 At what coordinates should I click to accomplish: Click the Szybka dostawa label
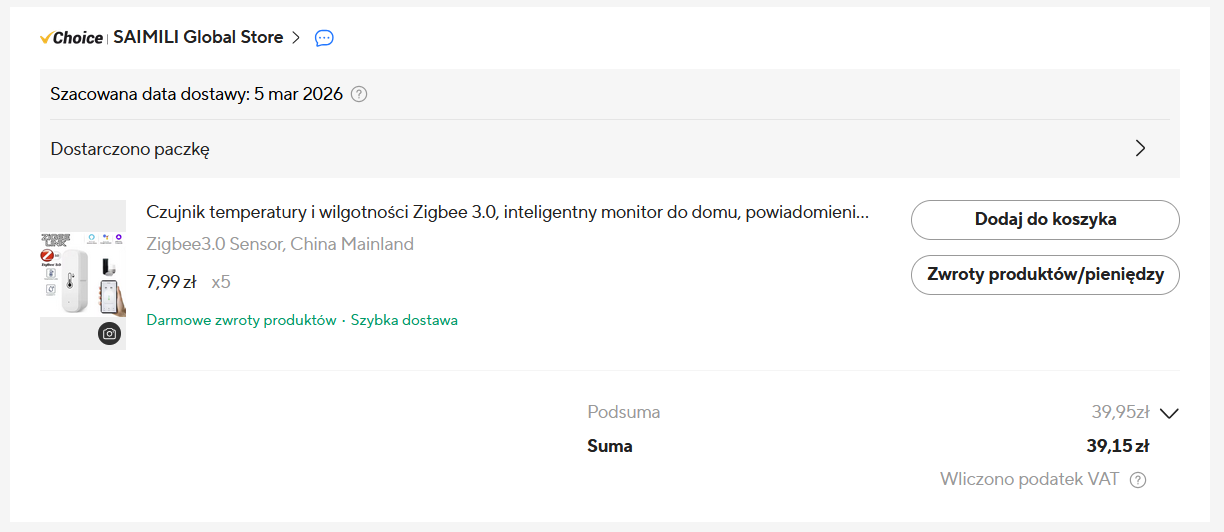coord(404,321)
